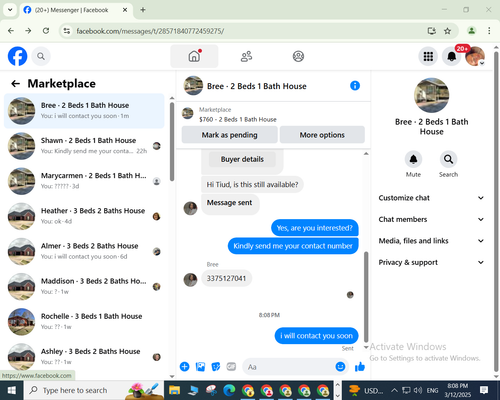The image size is (500, 400).
Task: Click the thumbs up like icon
Action: pyautogui.click(x=360, y=367)
